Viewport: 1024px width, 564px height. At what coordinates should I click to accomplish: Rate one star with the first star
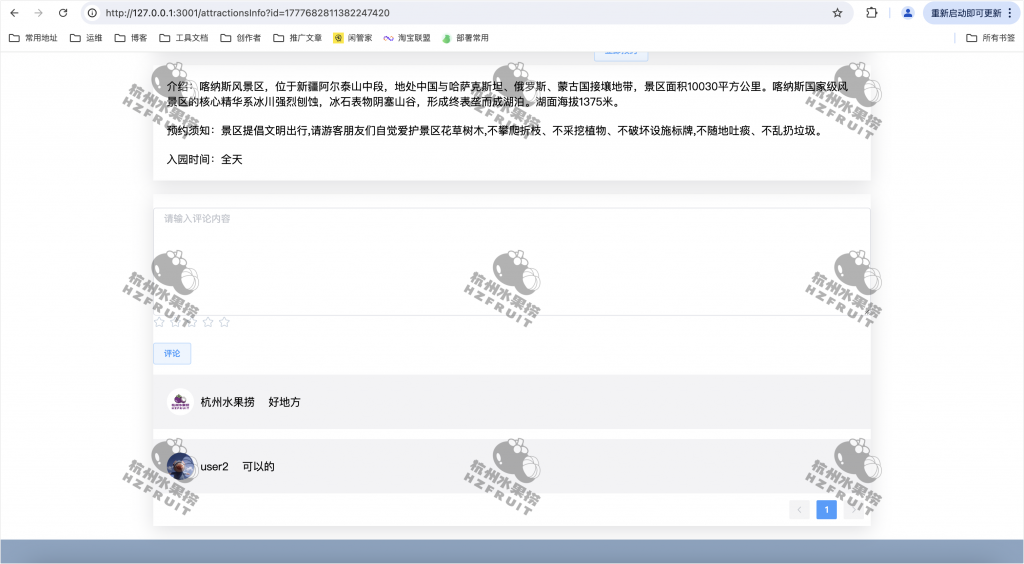tap(159, 322)
